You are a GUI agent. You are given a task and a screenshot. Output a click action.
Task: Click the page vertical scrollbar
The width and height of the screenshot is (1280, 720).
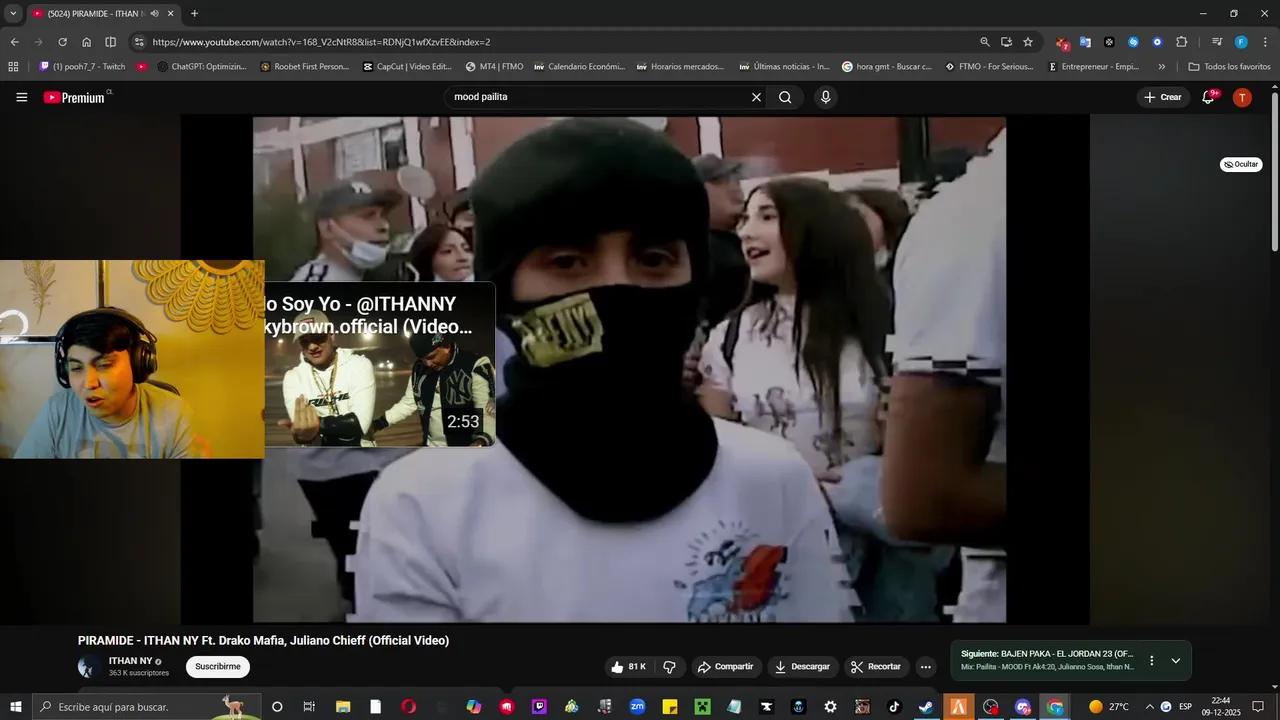click(1275, 170)
